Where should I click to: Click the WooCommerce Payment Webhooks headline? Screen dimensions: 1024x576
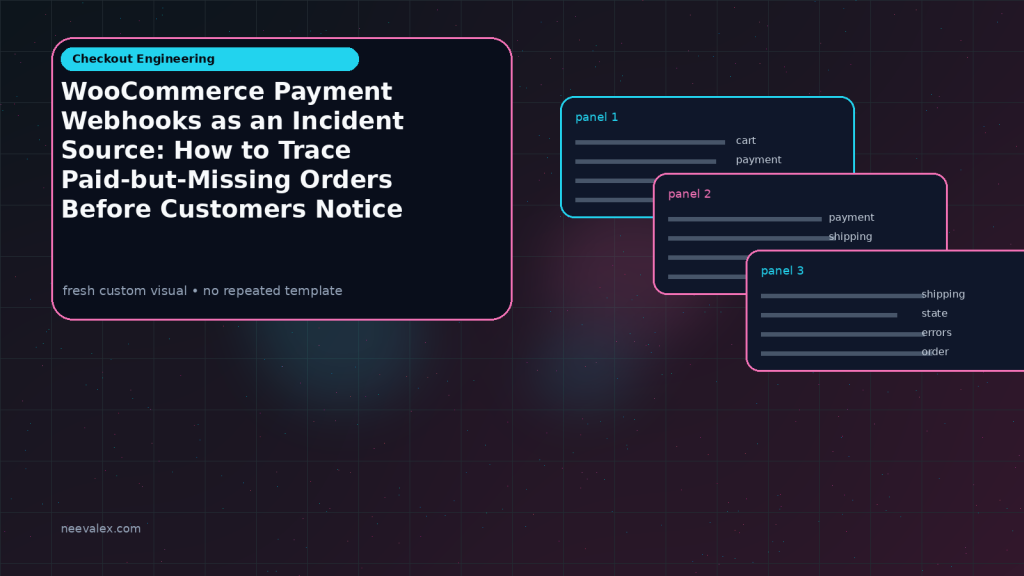coord(232,150)
